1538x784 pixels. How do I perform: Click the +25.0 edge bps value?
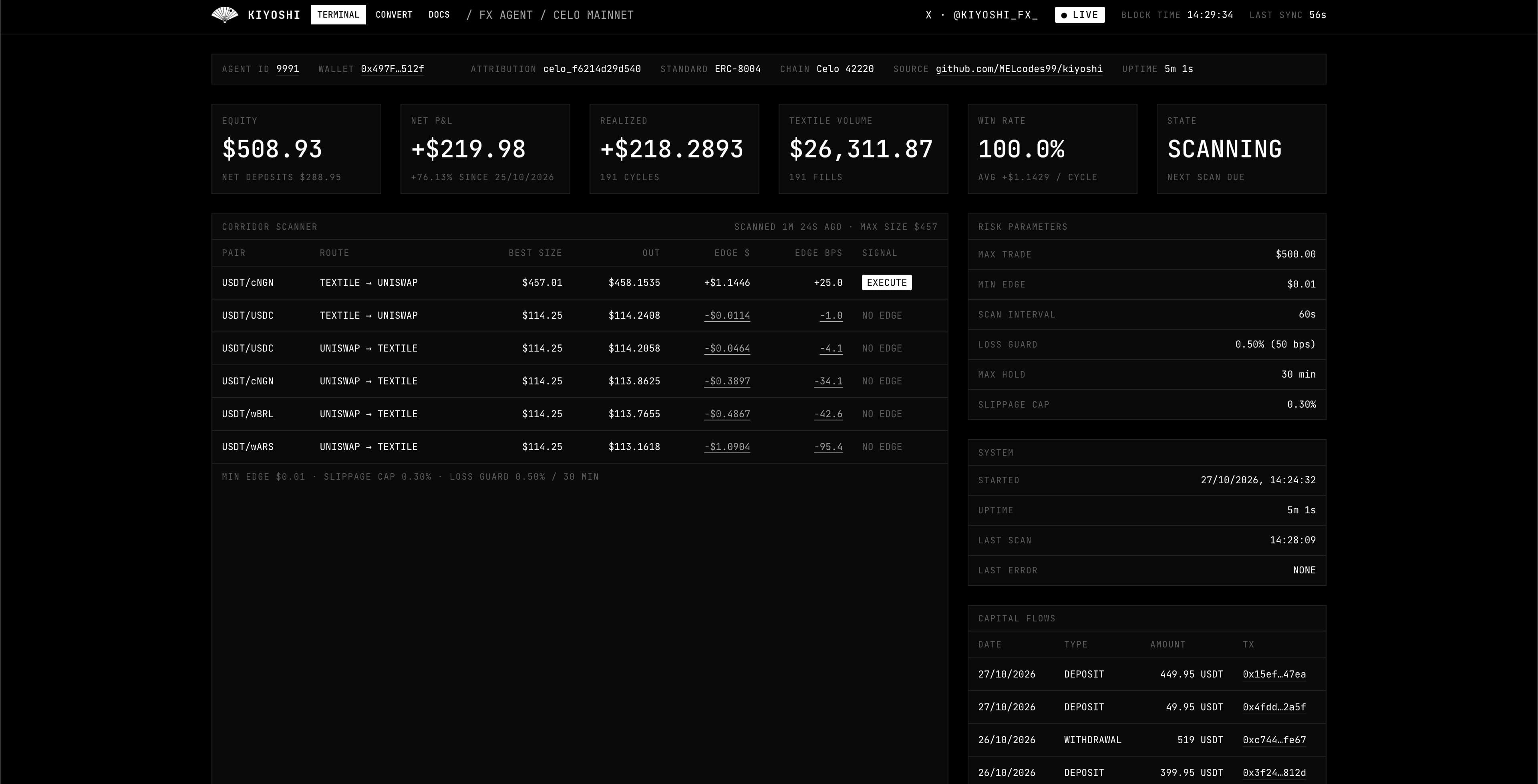click(828, 282)
